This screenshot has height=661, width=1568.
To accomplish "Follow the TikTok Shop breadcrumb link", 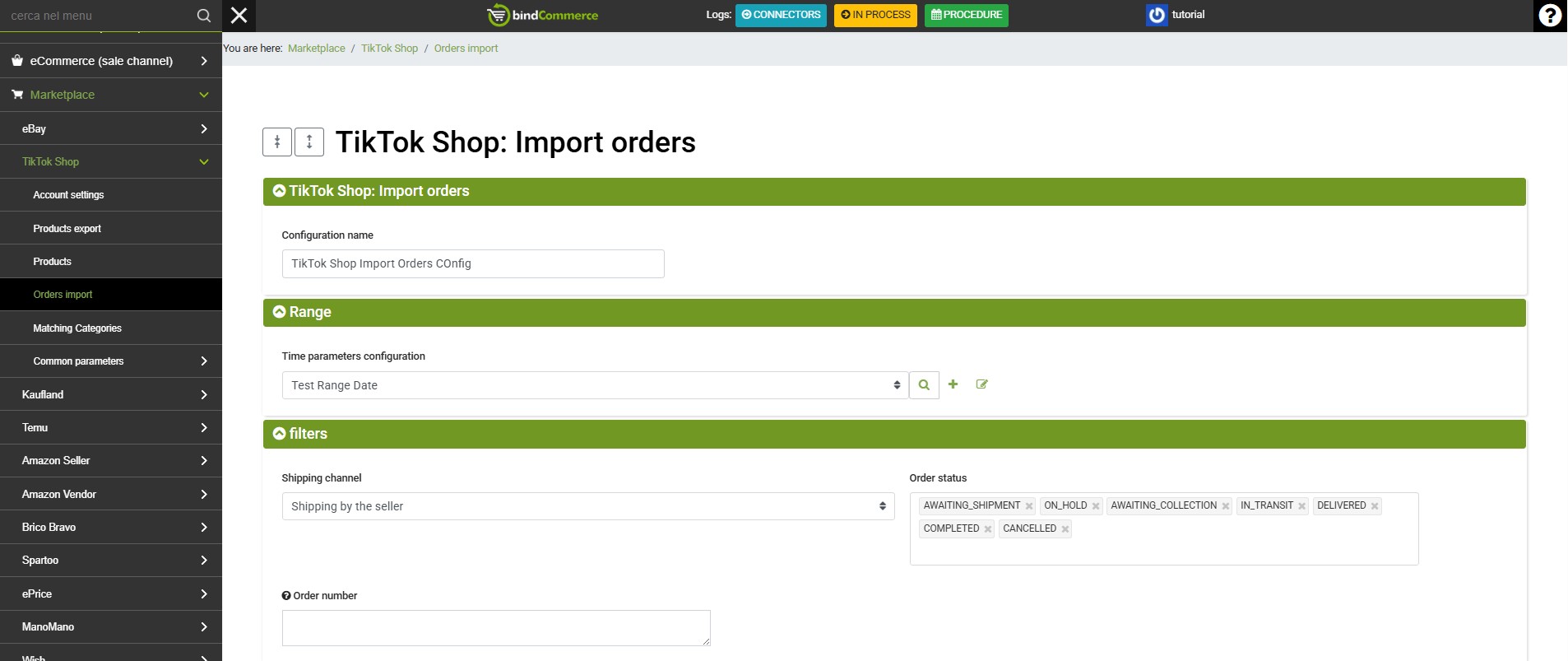I will (x=389, y=49).
